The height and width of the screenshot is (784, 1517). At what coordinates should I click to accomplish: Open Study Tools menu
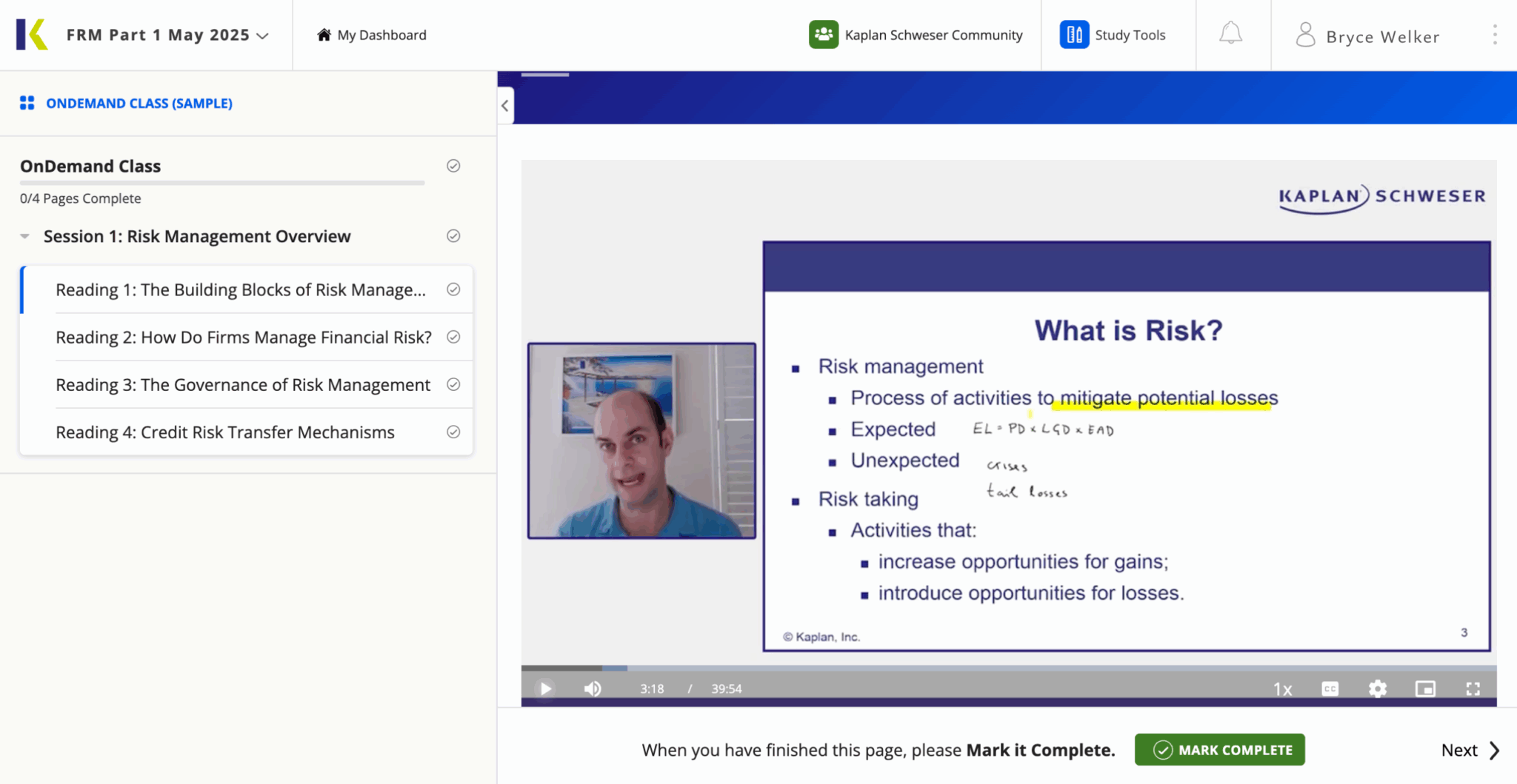(1113, 35)
